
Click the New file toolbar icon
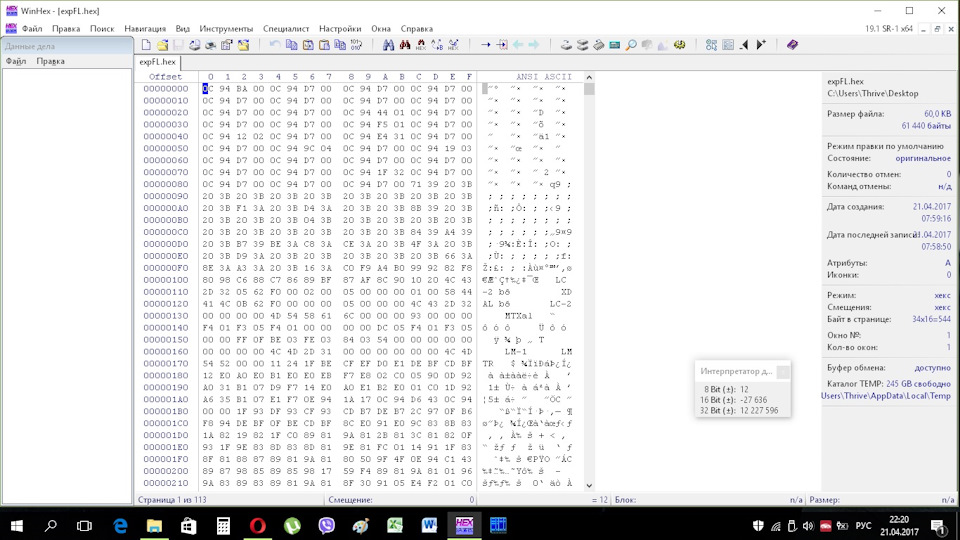click(x=146, y=45)
